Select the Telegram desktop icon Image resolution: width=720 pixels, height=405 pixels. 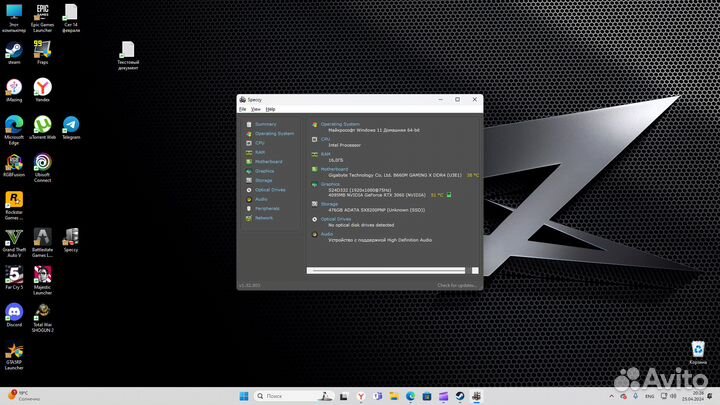[x=71, y=128]
